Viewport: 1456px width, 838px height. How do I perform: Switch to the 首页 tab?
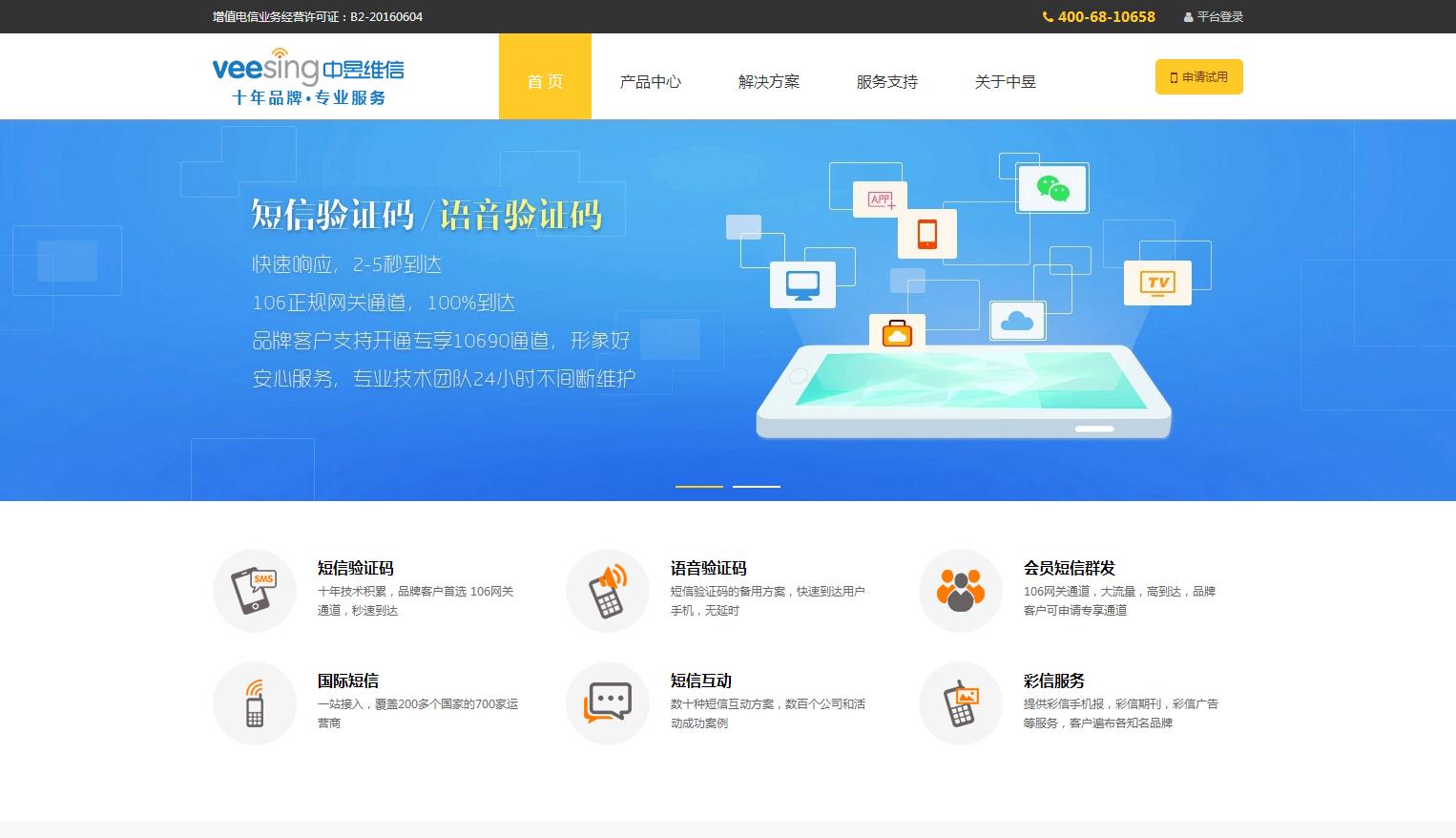545,82
